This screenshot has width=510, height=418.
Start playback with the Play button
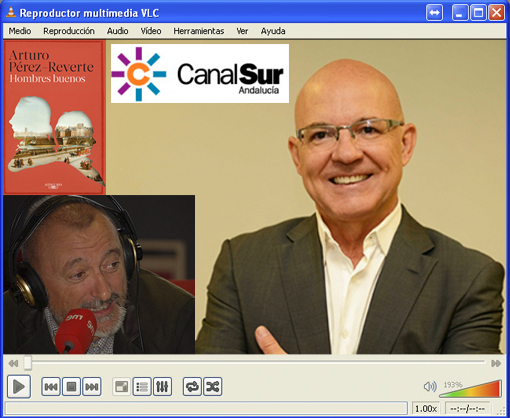click(19, 387)
